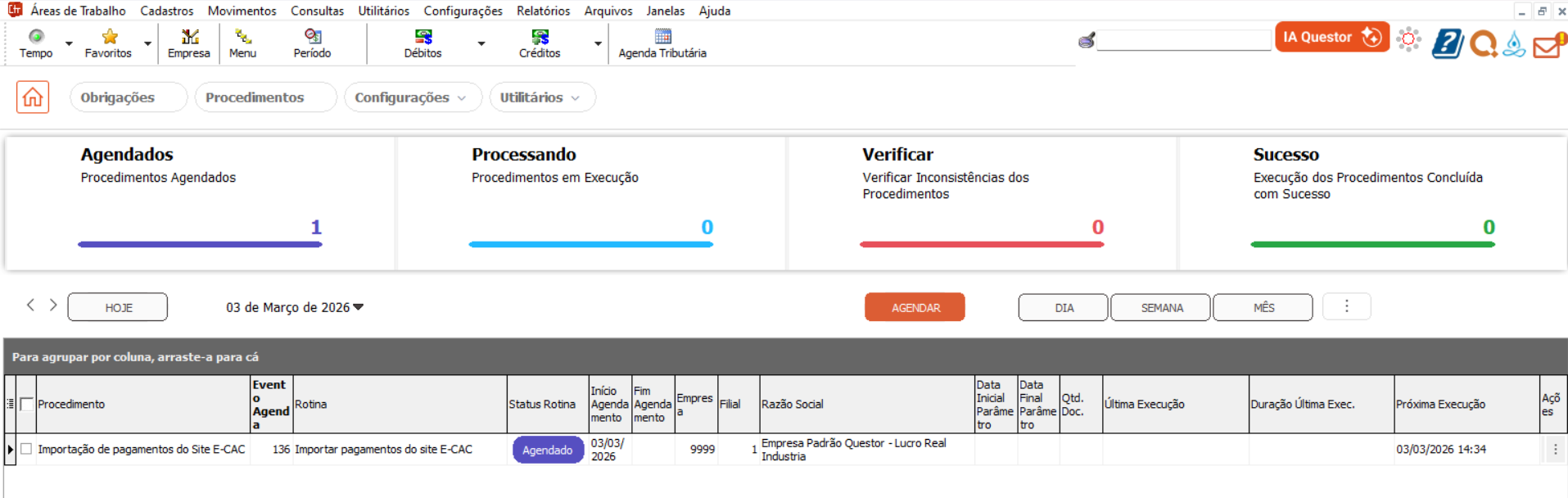This screenshot has height=498, width=1568.
Task: Open the Tempo toolbar icon
Action: point(36,37)
